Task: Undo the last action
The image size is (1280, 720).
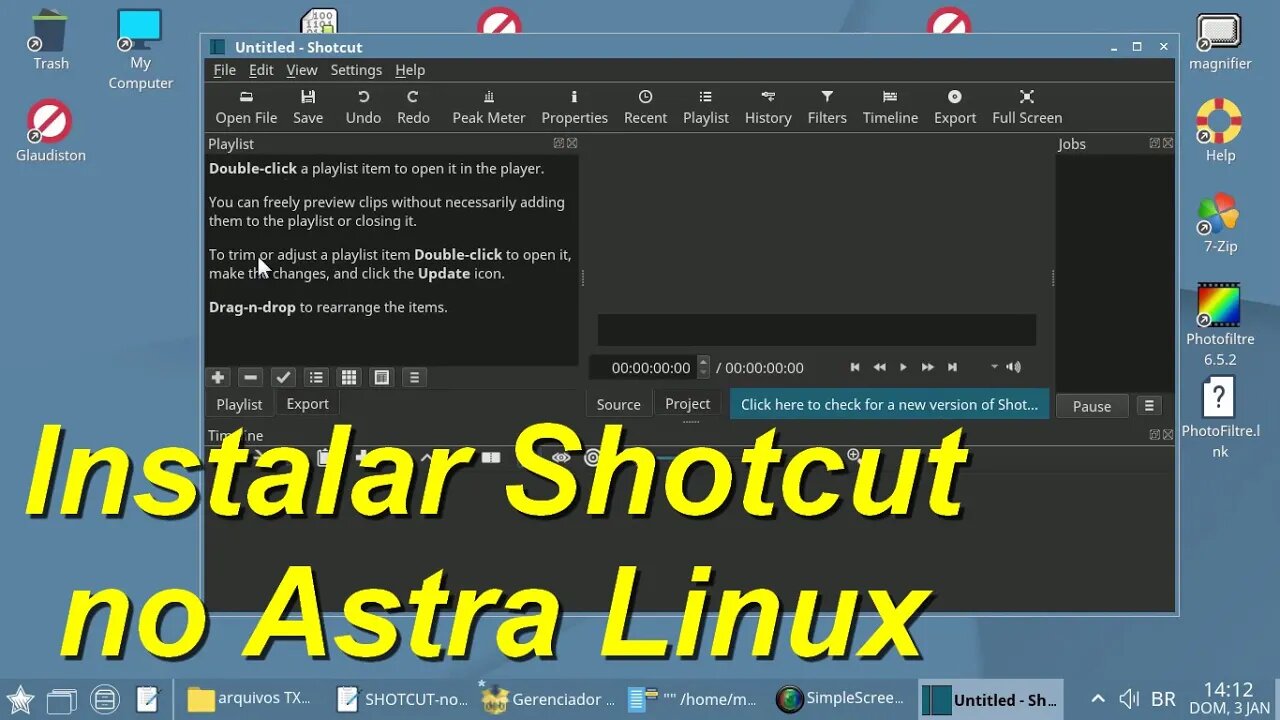Action: tap(363, 107)
